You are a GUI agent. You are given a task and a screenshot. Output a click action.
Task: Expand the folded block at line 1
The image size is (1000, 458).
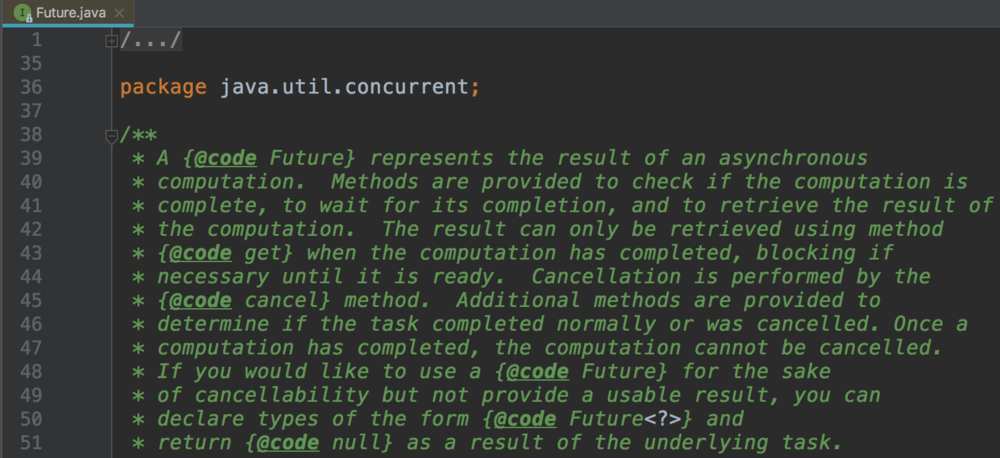[111, 40]
